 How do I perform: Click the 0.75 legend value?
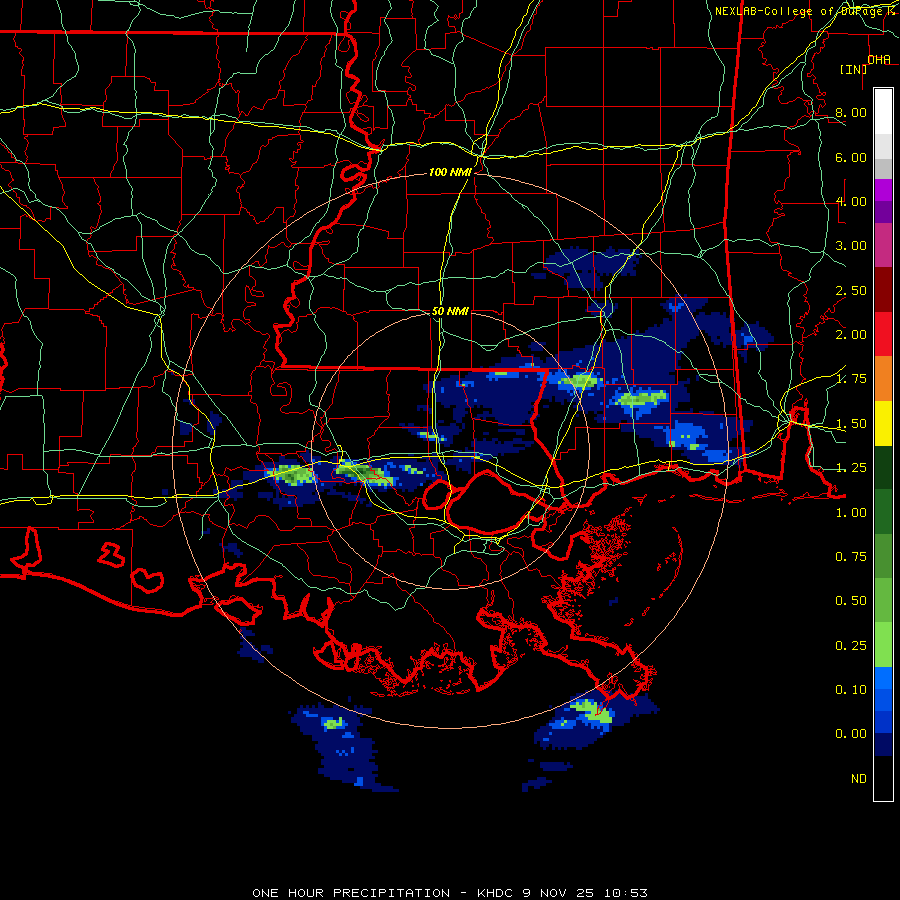coord(851,557)
